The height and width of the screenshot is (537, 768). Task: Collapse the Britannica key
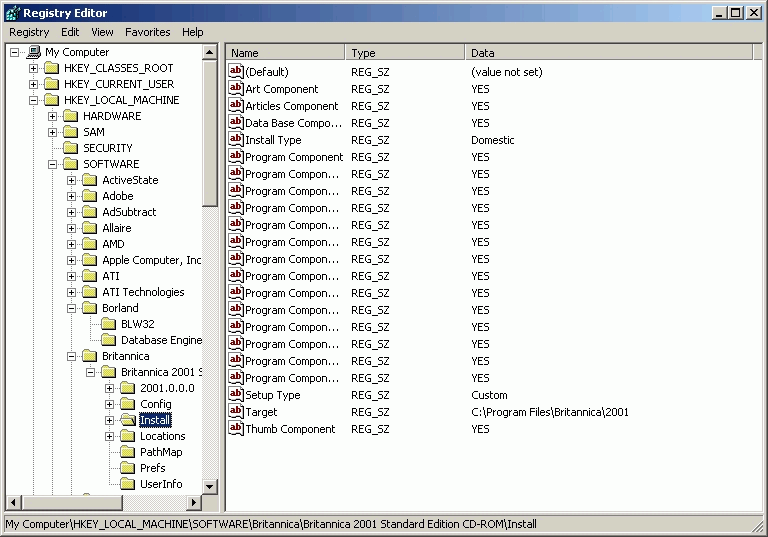click(72, 356)
